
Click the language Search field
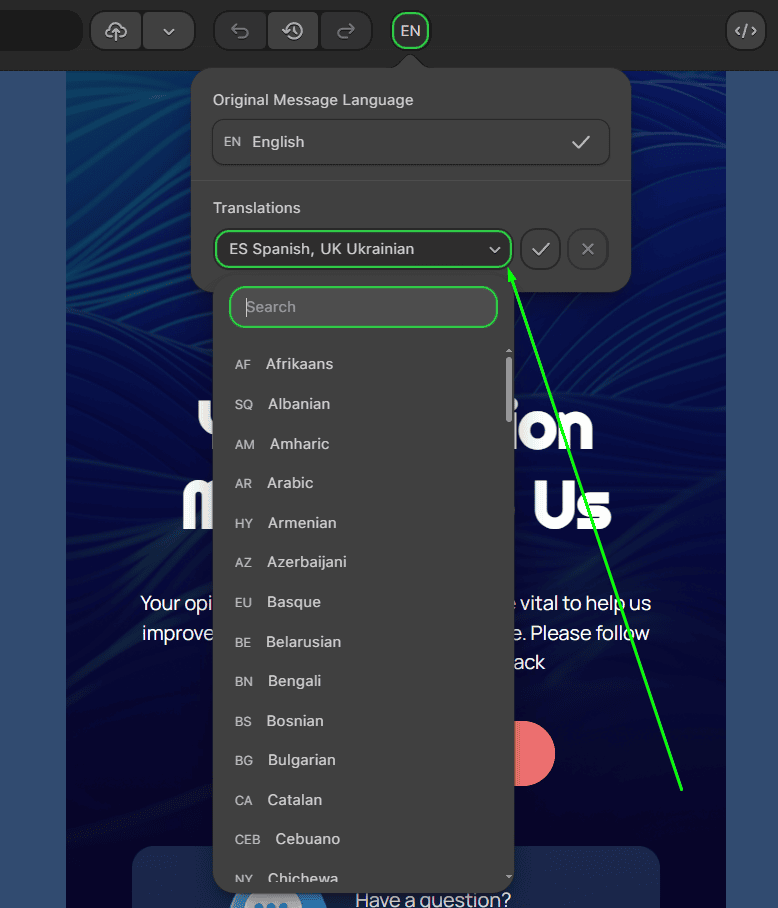point(363,307)
